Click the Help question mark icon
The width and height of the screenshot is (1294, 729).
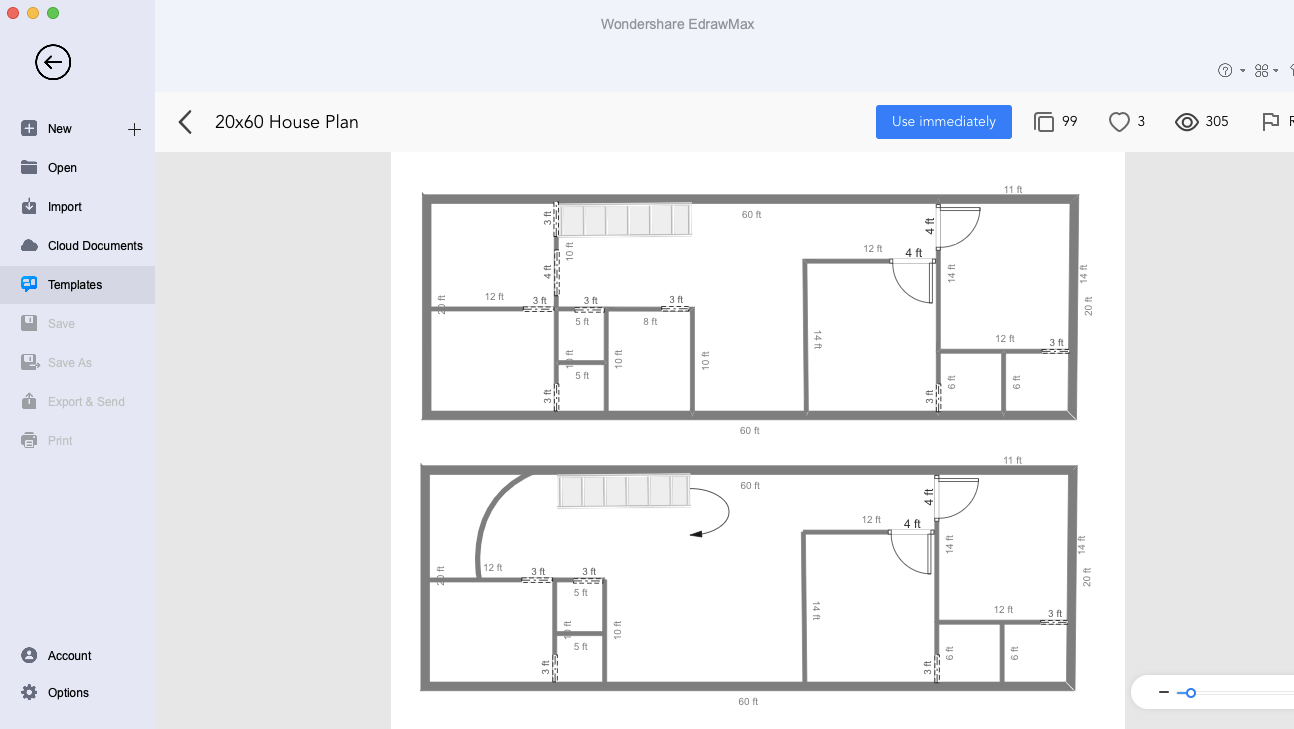1225,70
